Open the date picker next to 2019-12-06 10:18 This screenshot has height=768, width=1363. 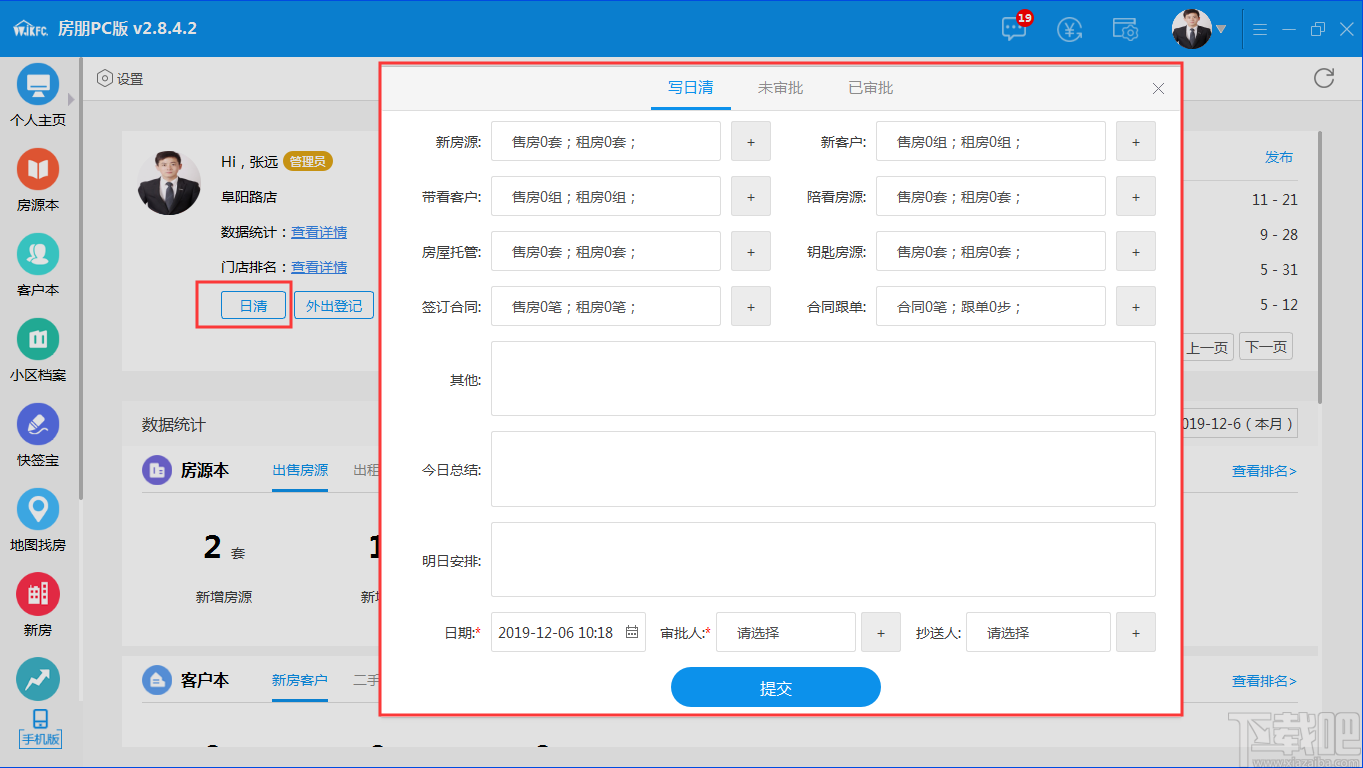coord(633,632)
